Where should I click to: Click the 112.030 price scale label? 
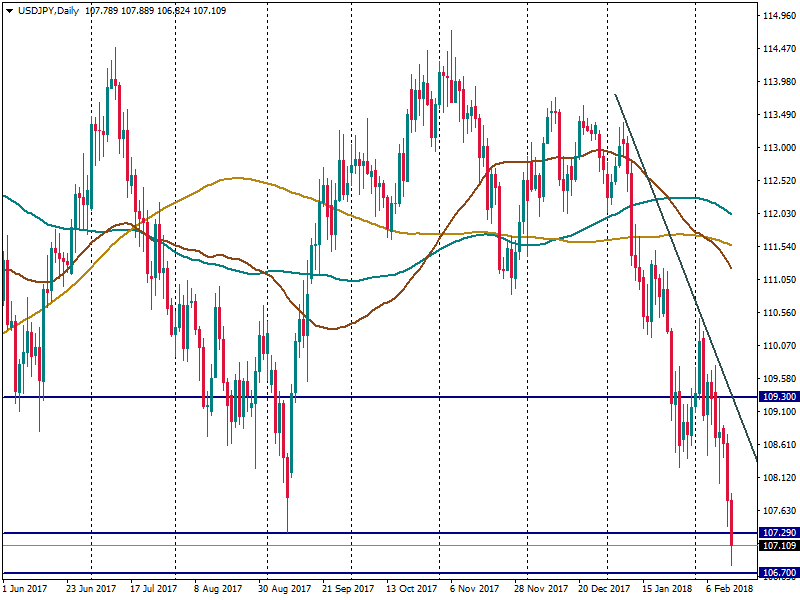(778, 214)
